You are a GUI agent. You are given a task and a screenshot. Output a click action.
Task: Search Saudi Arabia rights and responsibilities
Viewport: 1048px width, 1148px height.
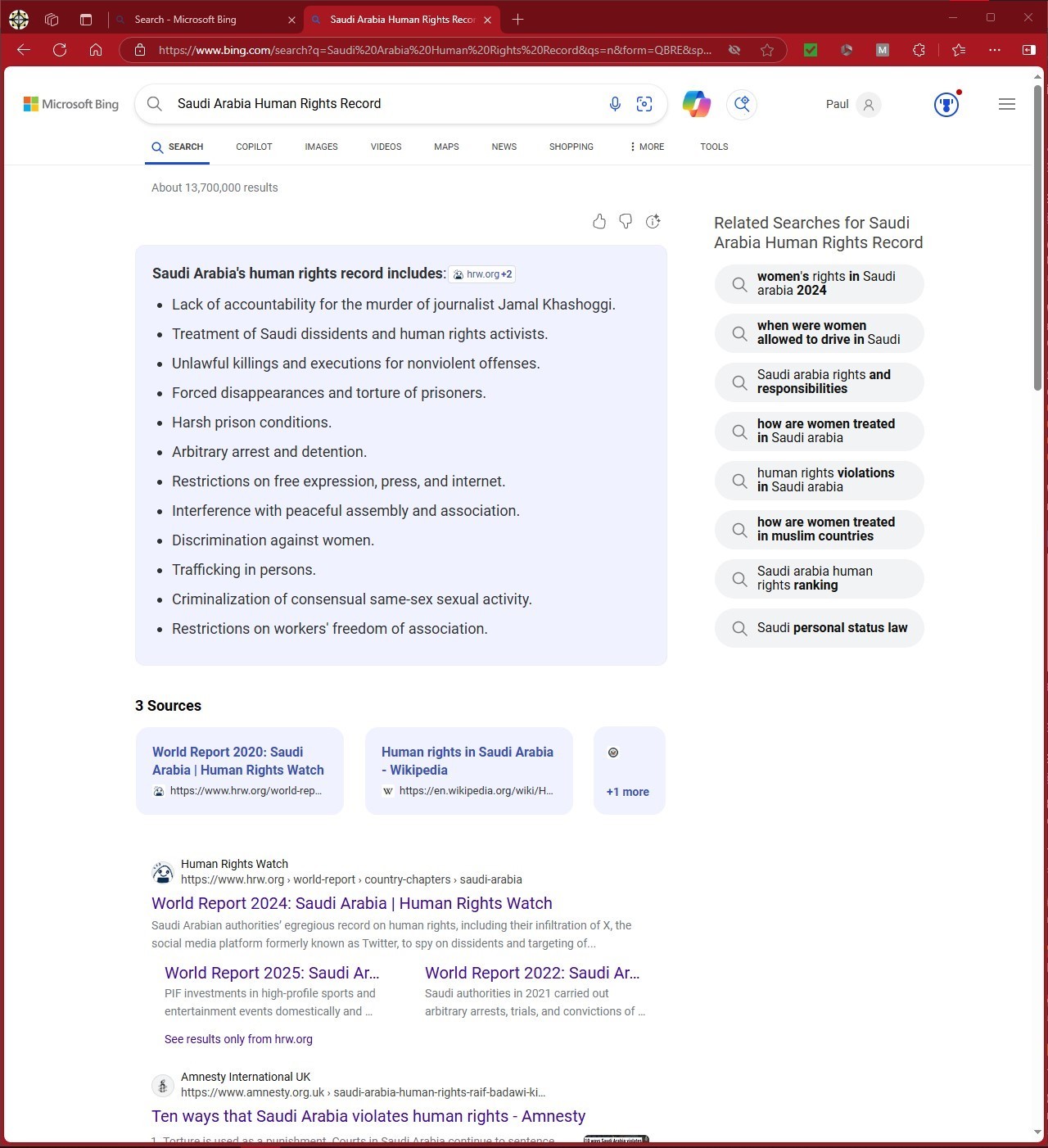(x=819, y=382)
